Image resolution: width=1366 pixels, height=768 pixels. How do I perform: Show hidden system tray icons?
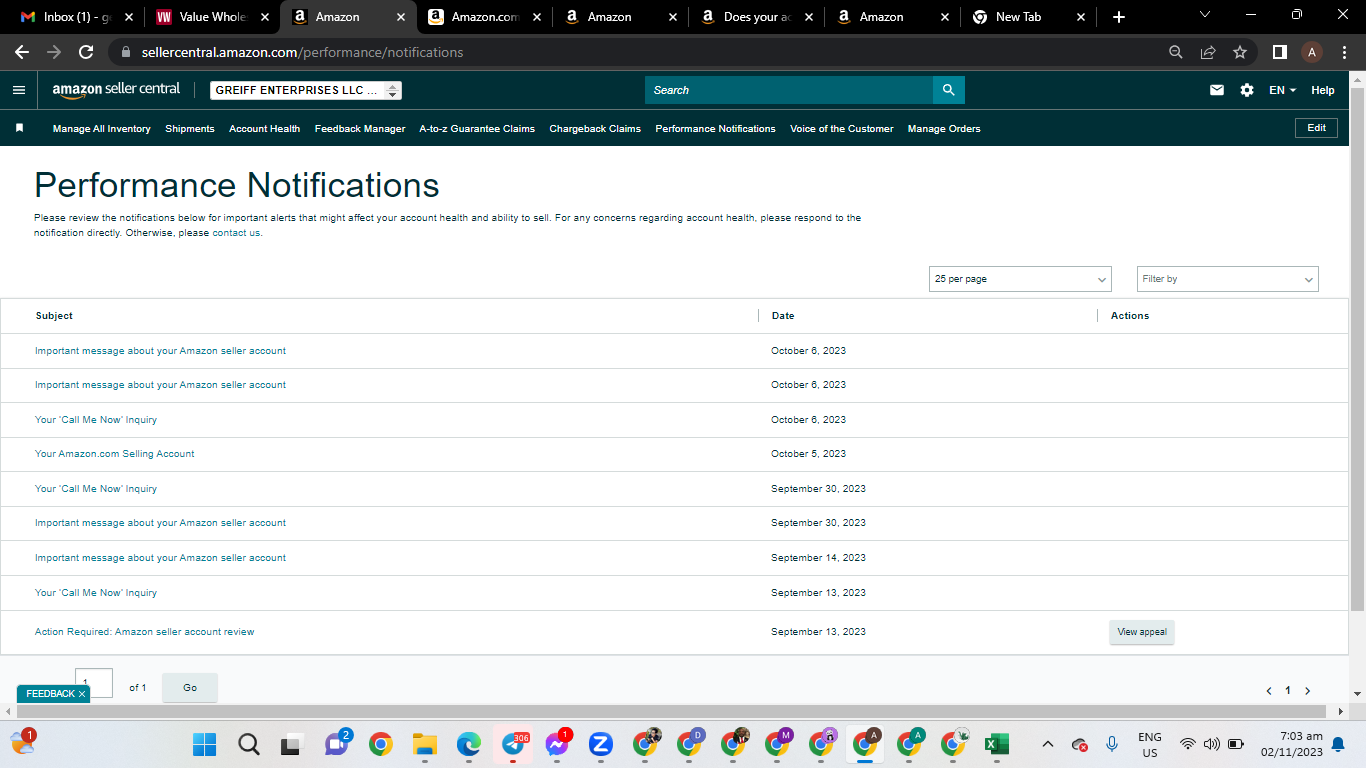pyautogui.click(x=1048, y=744)
